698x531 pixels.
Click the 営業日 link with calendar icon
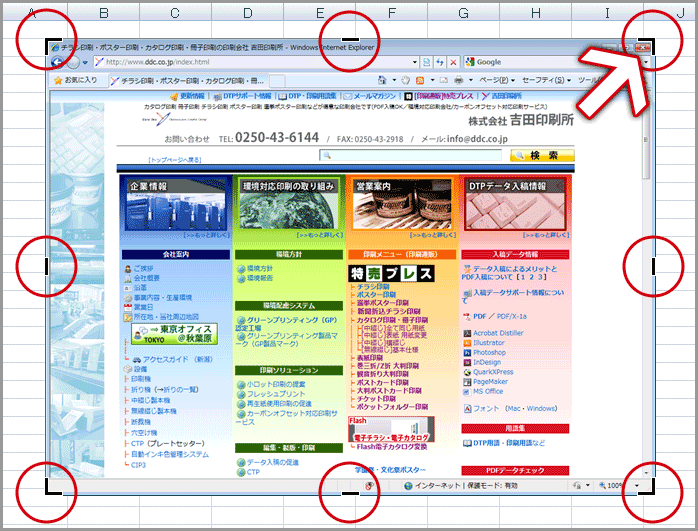pyautogui.click(x=139, y=307)
